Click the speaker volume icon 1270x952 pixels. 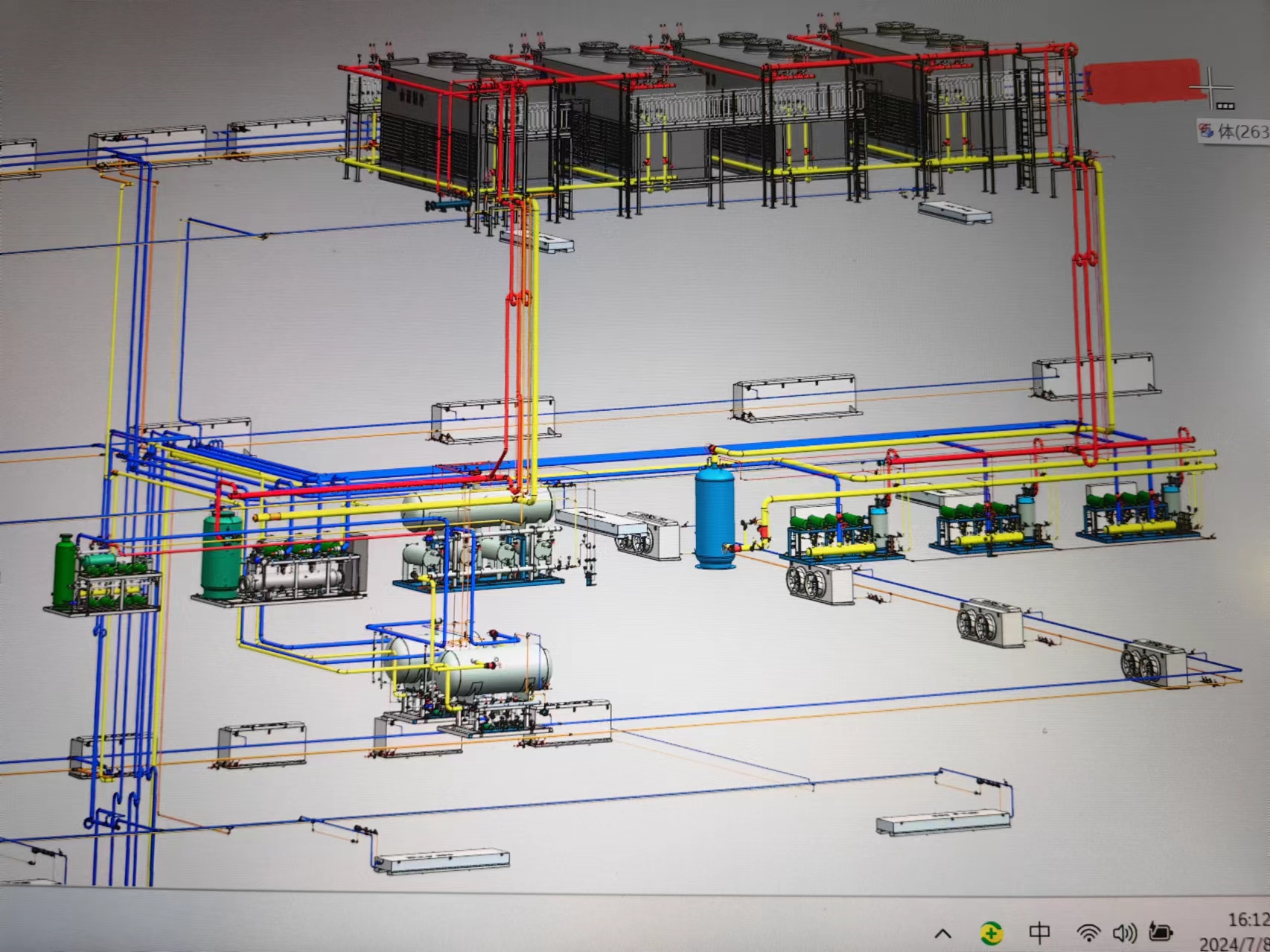coord(1124,932)
